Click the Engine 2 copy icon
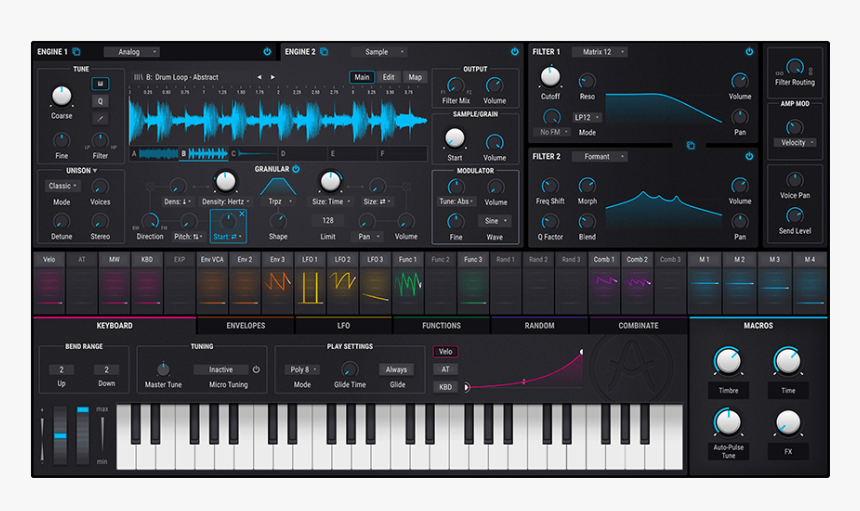 (x=324, y=52)
